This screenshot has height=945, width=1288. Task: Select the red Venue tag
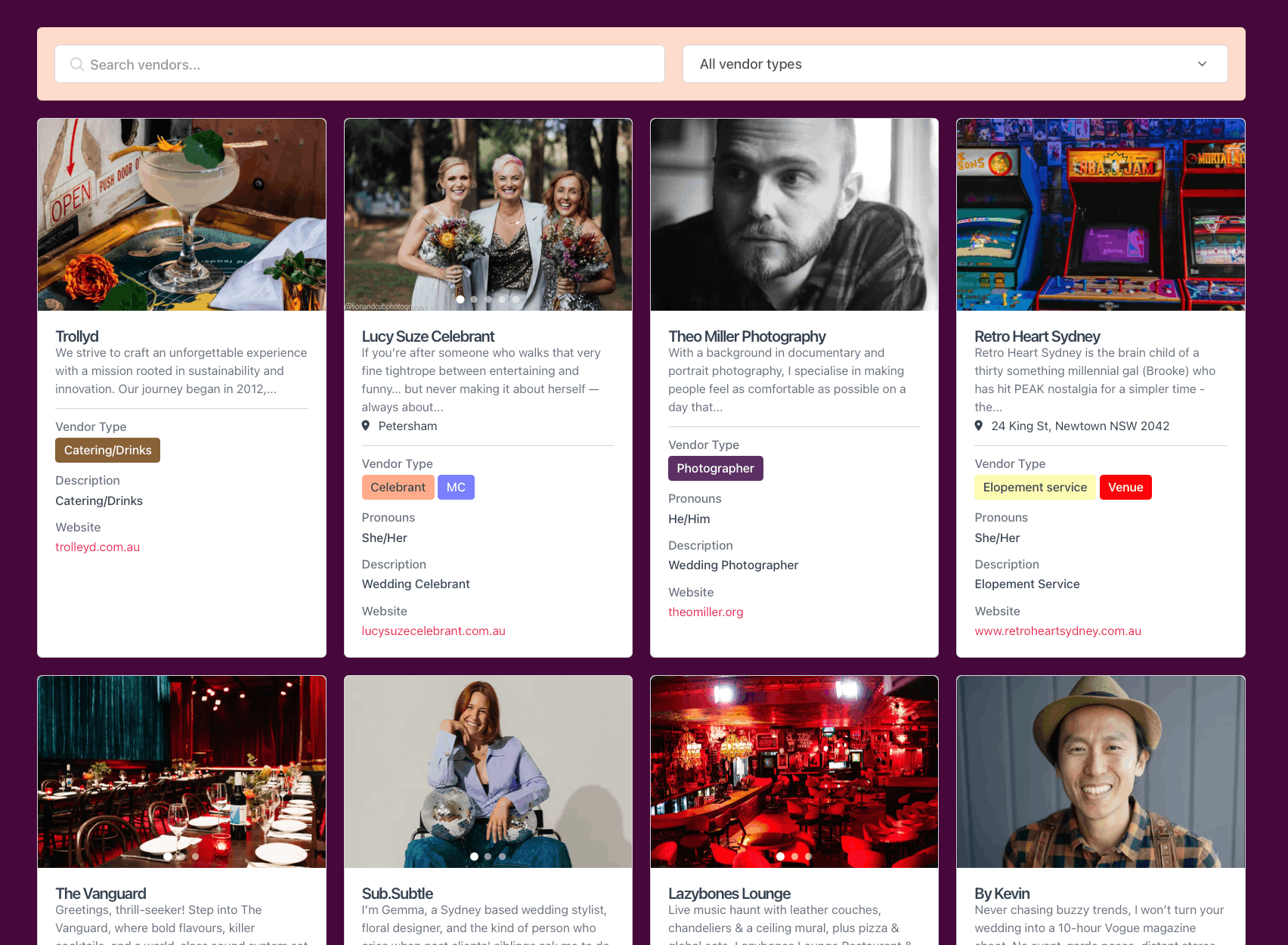pos(1125,487)
